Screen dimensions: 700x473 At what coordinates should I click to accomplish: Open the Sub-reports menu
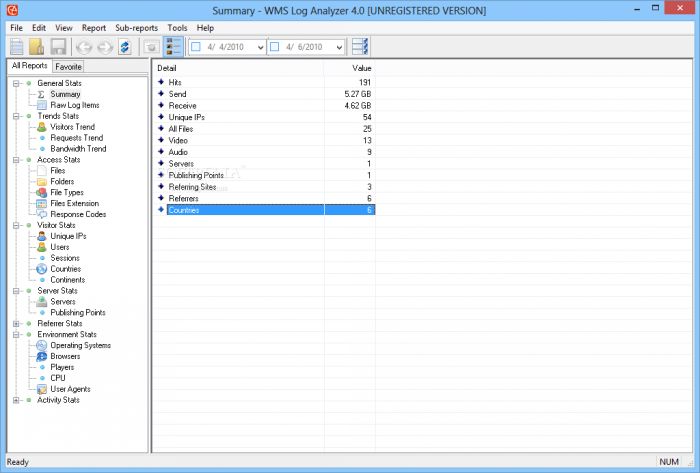point(137,28)
